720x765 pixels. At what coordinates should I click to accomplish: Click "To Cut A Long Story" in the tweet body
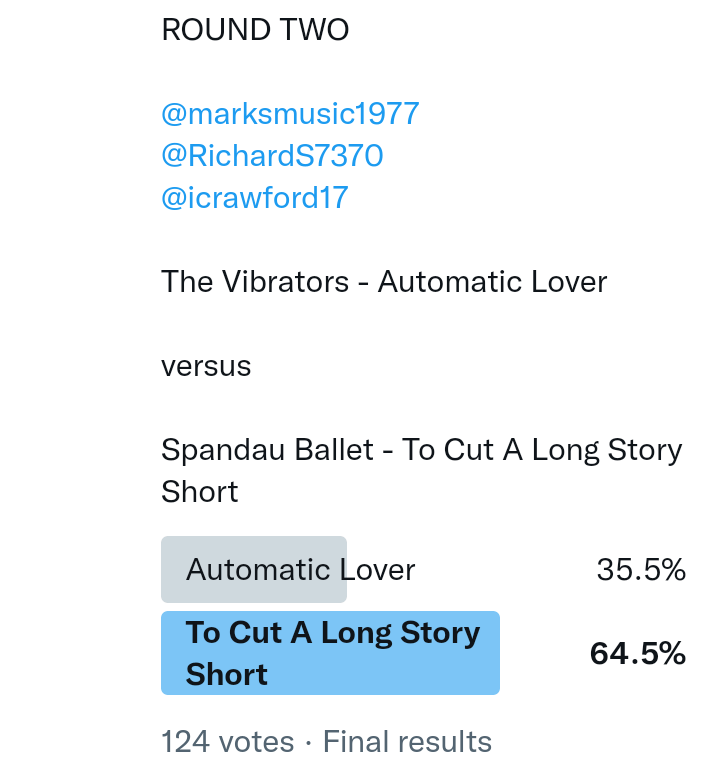(x=542, y=450)
